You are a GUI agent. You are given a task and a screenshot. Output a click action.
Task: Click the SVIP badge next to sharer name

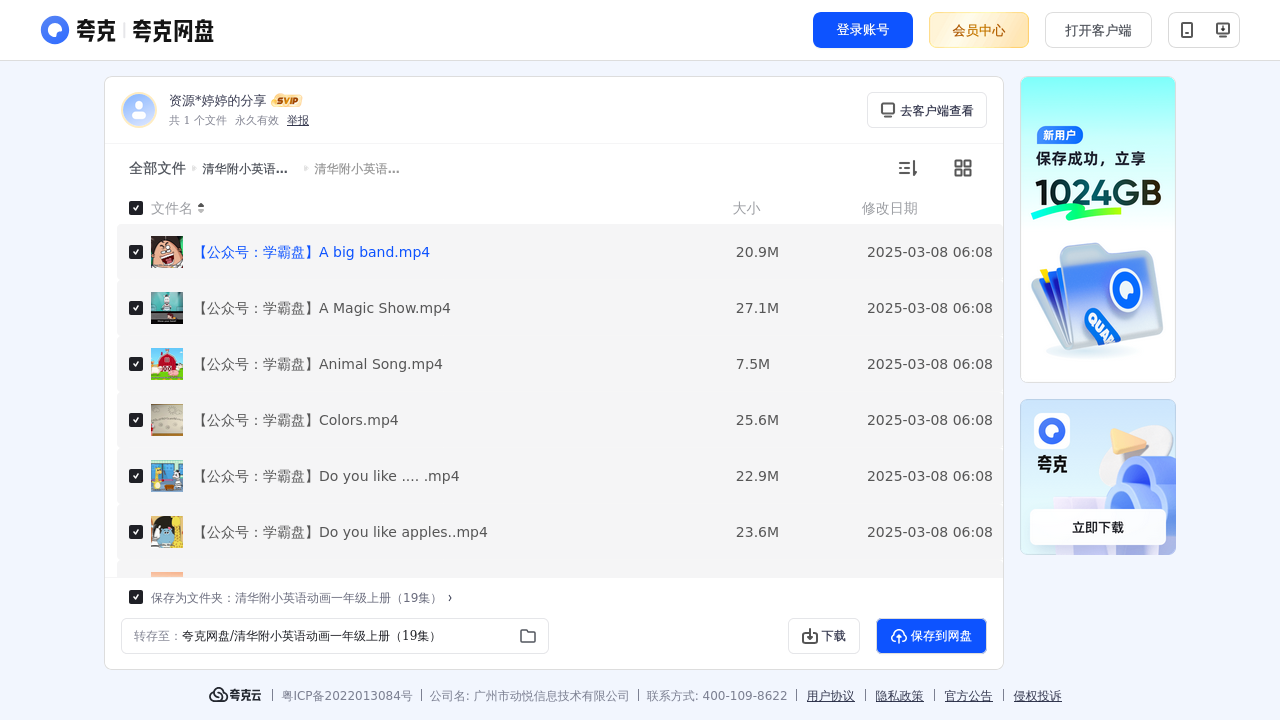287,100
